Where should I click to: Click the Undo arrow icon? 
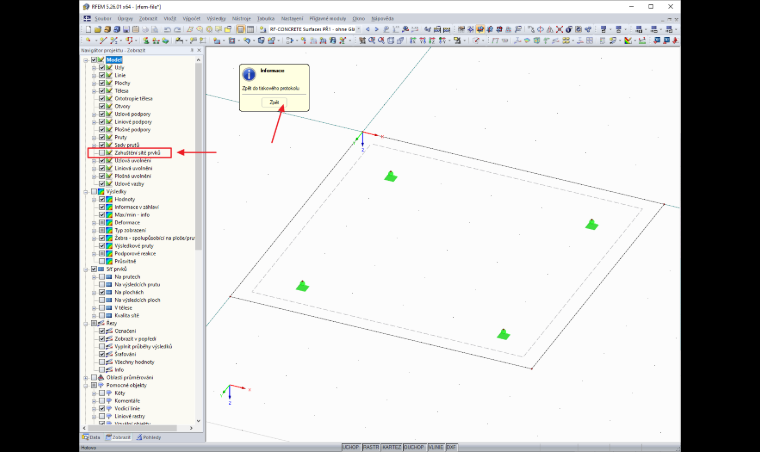tap(167, 30)
